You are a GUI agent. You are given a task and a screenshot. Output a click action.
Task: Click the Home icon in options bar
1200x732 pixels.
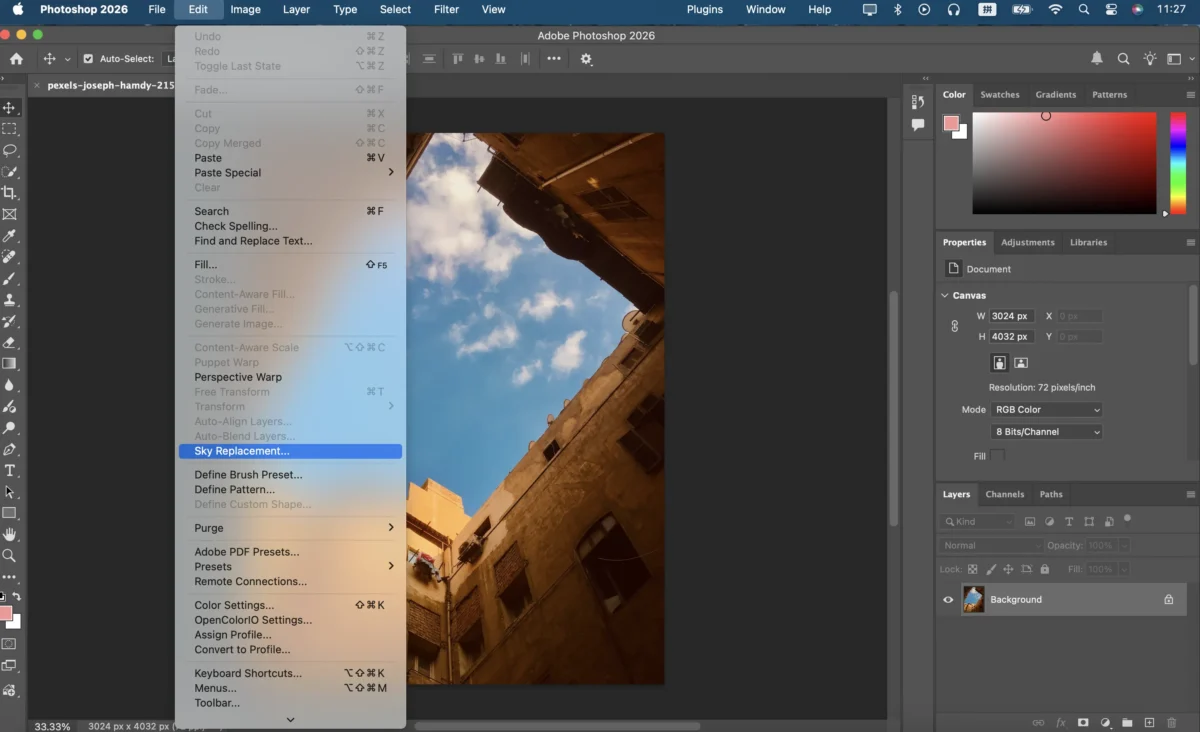click(x=16, y=59)
